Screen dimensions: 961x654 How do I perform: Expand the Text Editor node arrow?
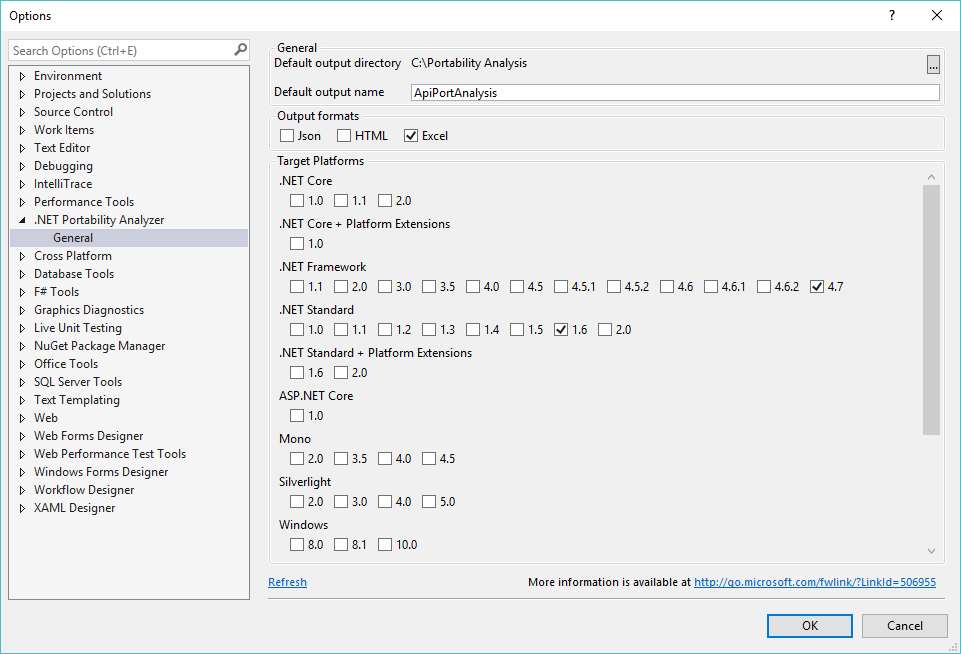pyautogui.click(x=22, y=148)
